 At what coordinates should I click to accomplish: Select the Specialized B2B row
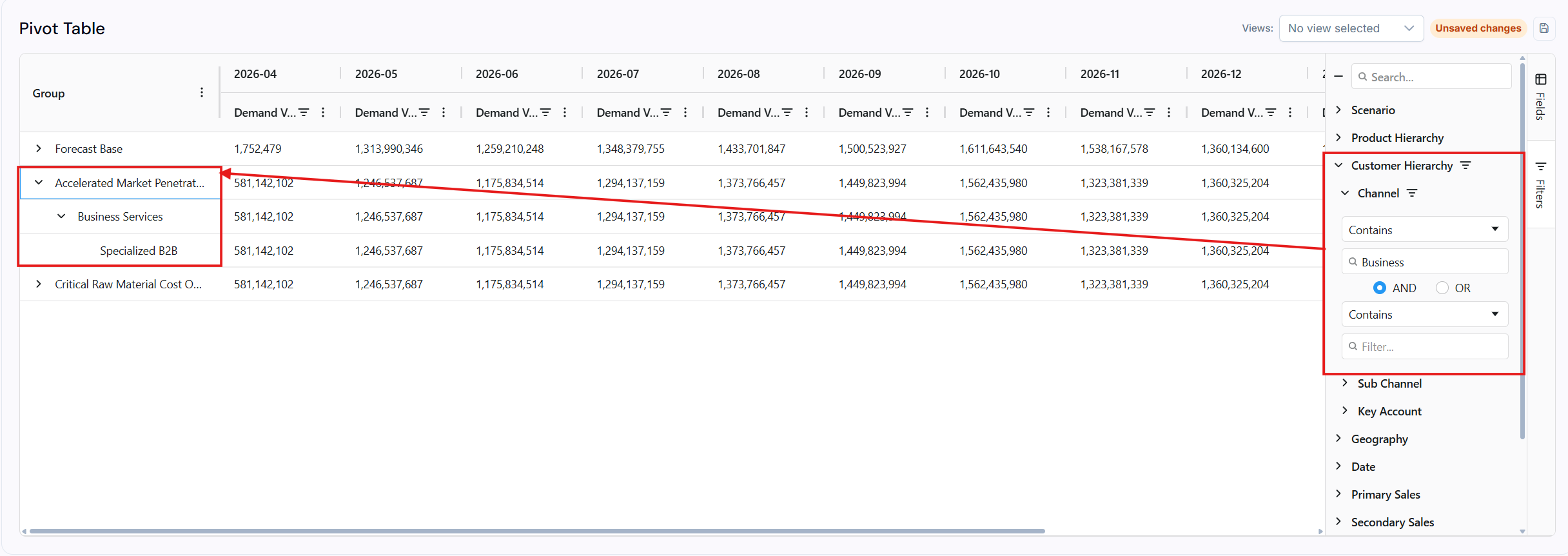click(139, 250)
